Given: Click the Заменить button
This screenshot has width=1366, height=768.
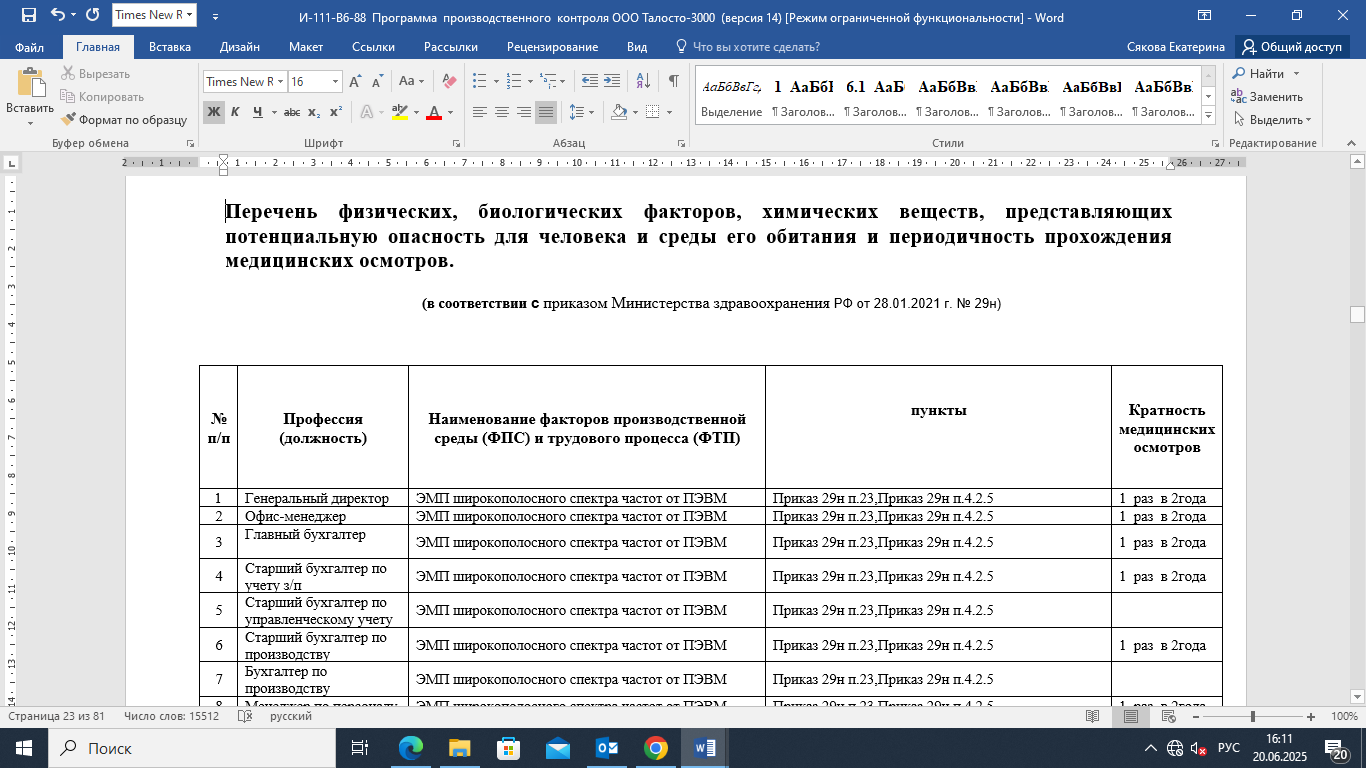Looking at the screenshot, I should click(1266, 97).
